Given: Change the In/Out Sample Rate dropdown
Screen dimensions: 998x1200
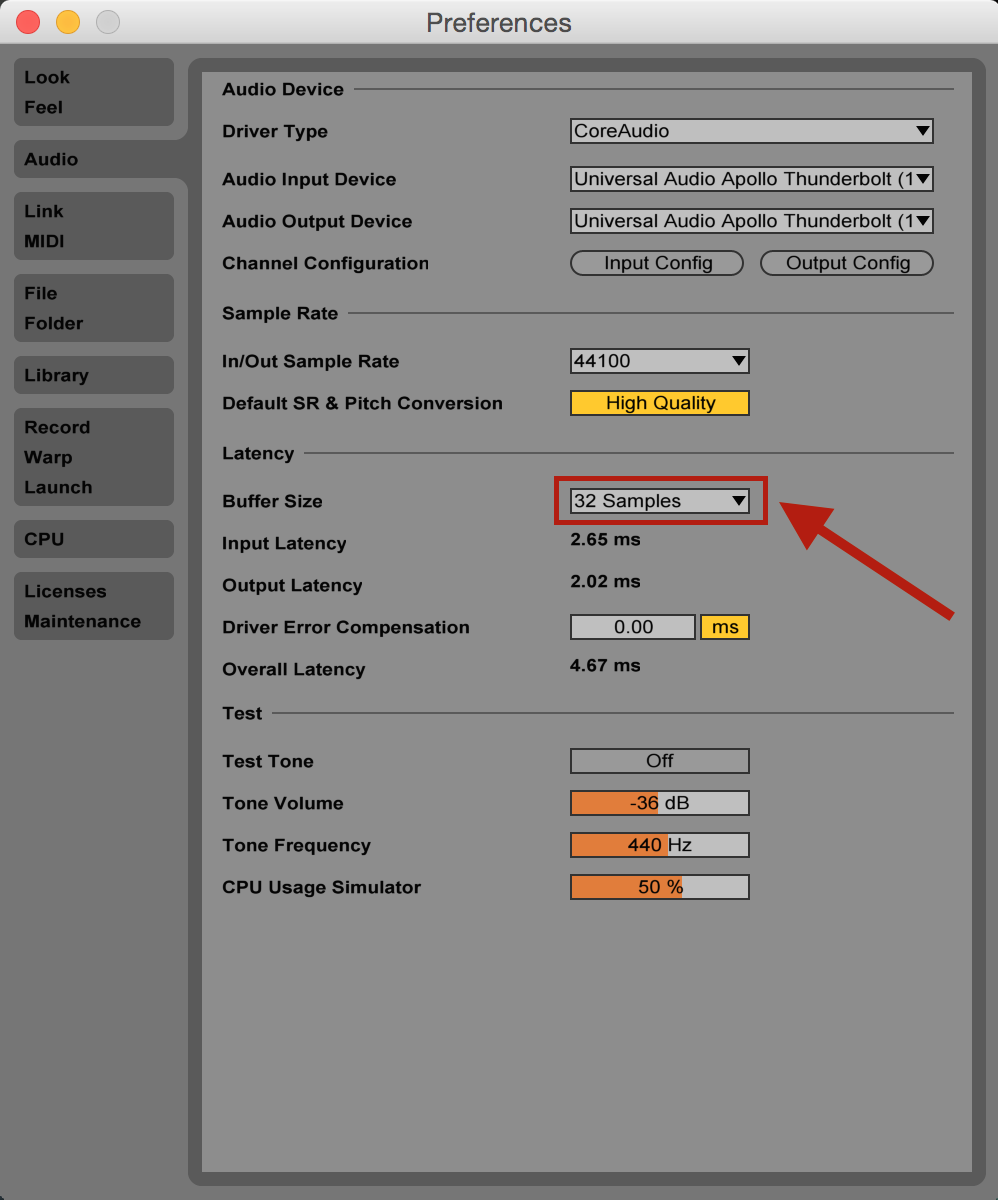Looking at the screenshot, I should (x=659, y=361).
